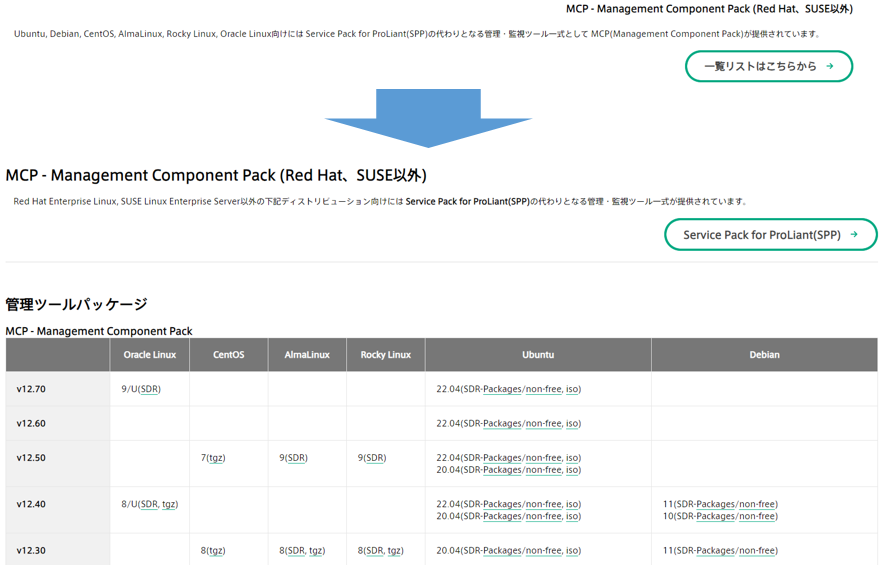Open non-free link for v12.40 Debian 11
Screen dimensions: 887x569
757,504
